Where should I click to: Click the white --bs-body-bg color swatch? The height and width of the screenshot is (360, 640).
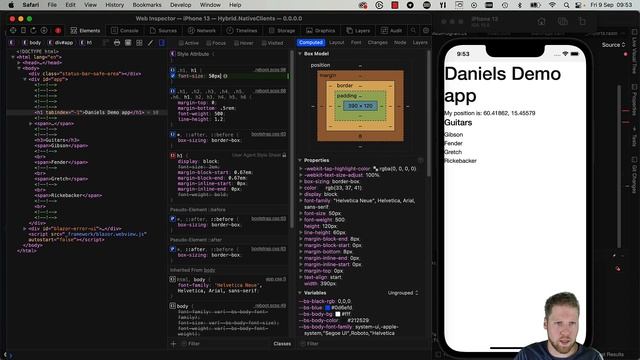click(338, 314)
